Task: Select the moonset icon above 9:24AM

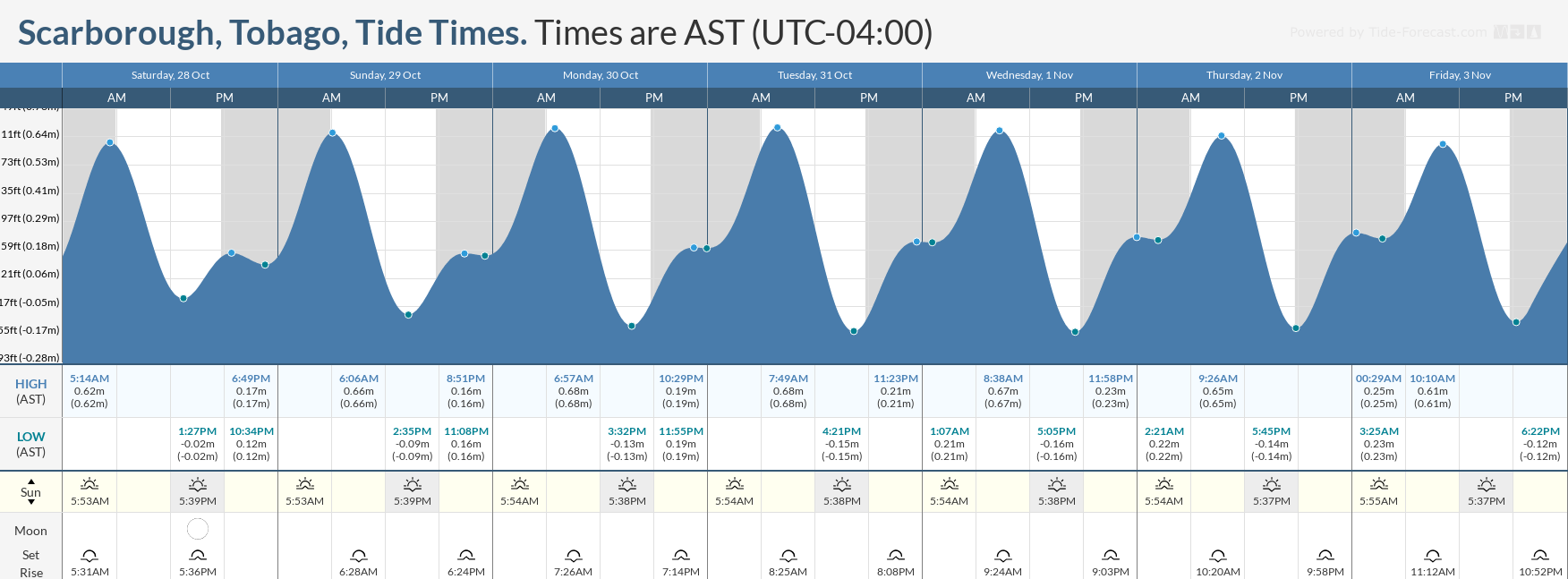Action: pos(1003,556)
